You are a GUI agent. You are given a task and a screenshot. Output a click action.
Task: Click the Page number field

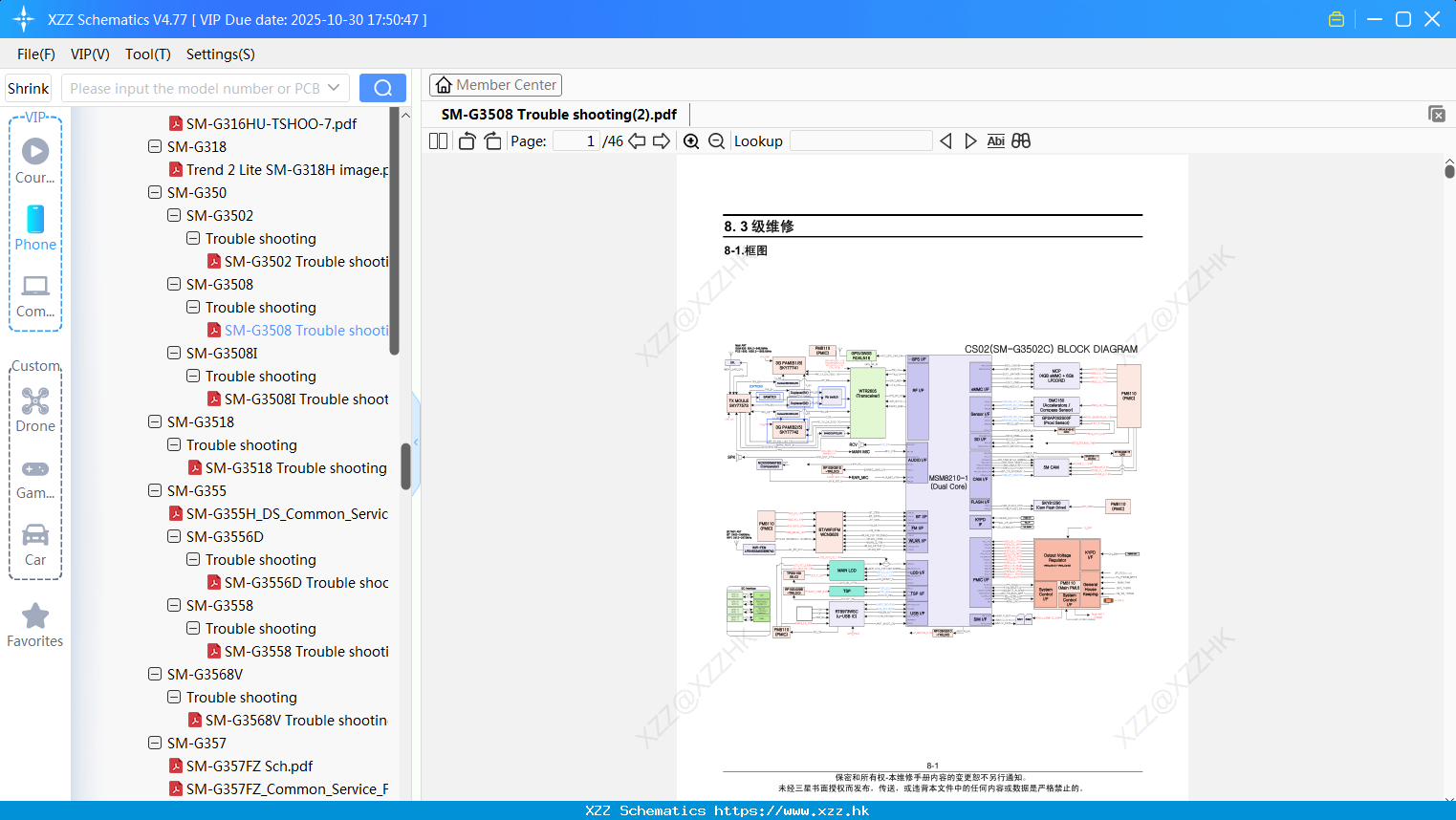[x=576, y=141]
